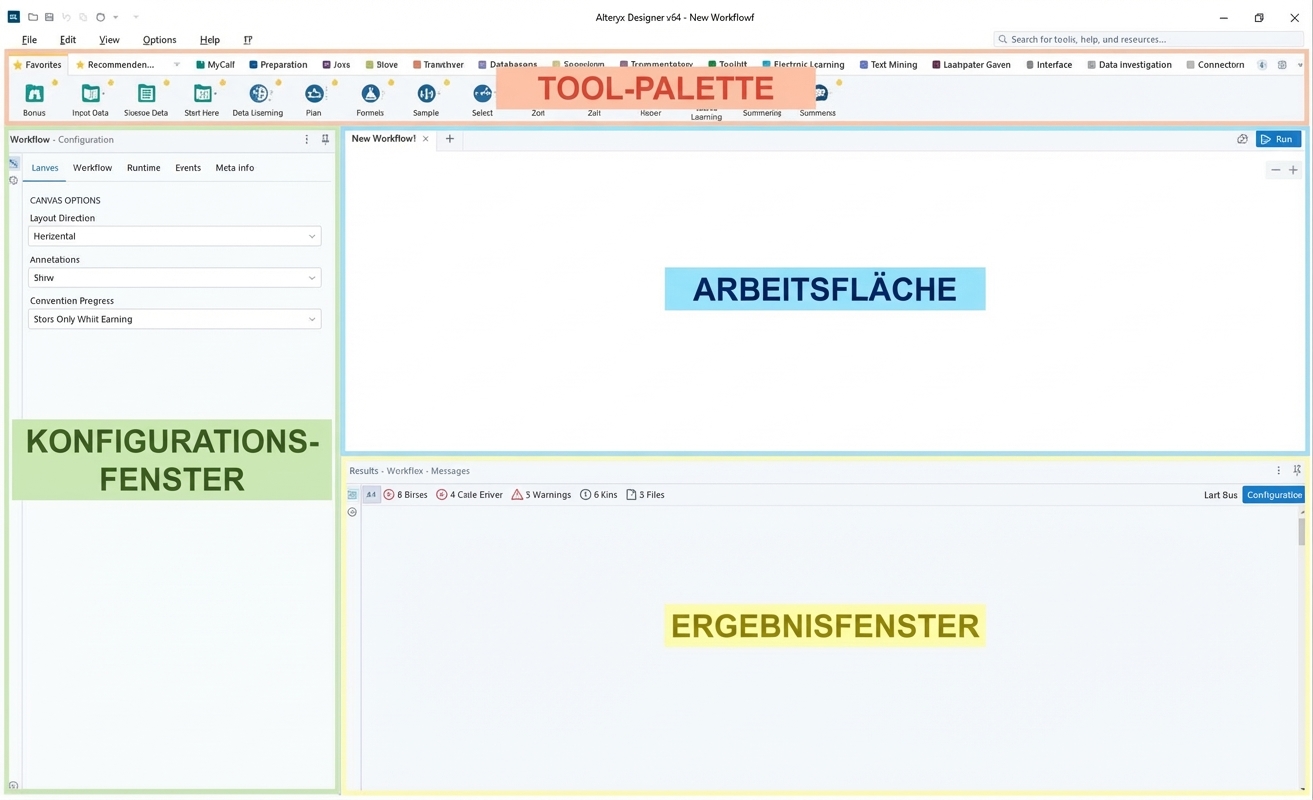Pin the Workflow Configuration panel
The width and height of the screenshot is (1313, 800).
pos(325,139)
